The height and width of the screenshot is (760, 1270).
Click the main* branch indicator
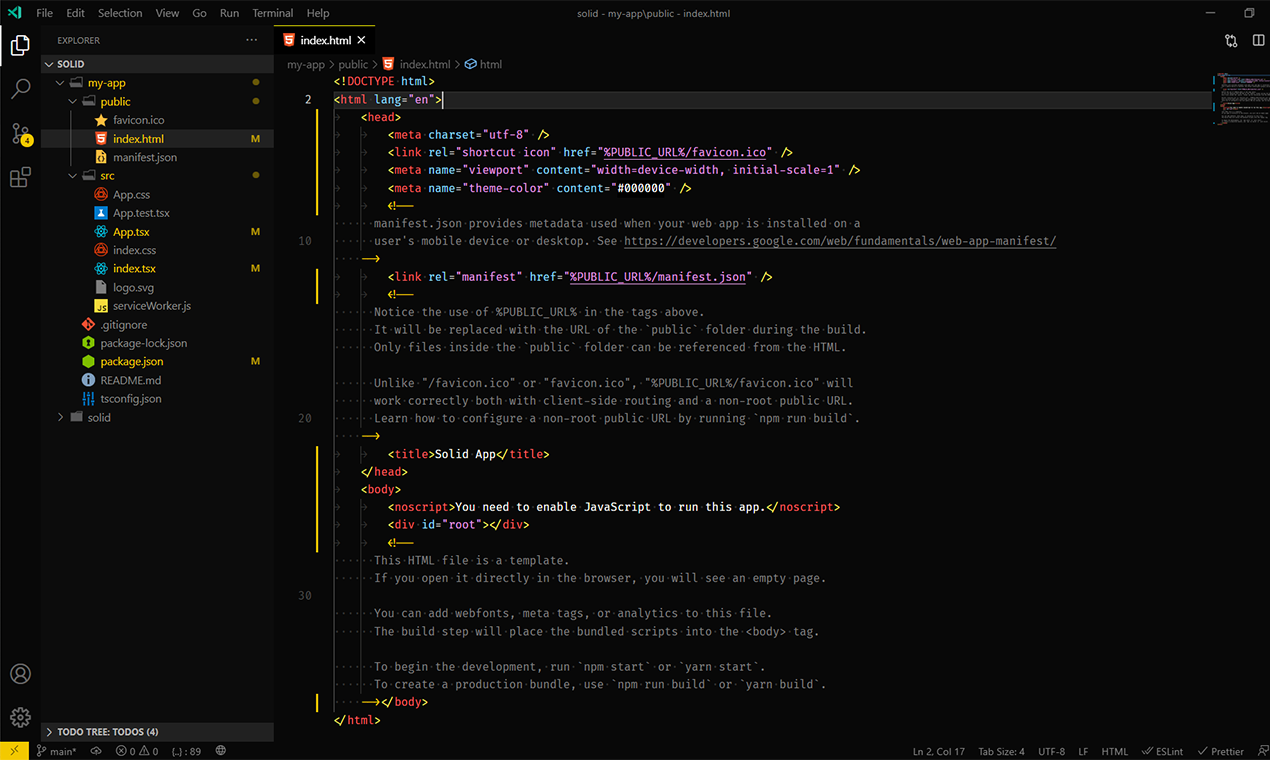point(57,750)
